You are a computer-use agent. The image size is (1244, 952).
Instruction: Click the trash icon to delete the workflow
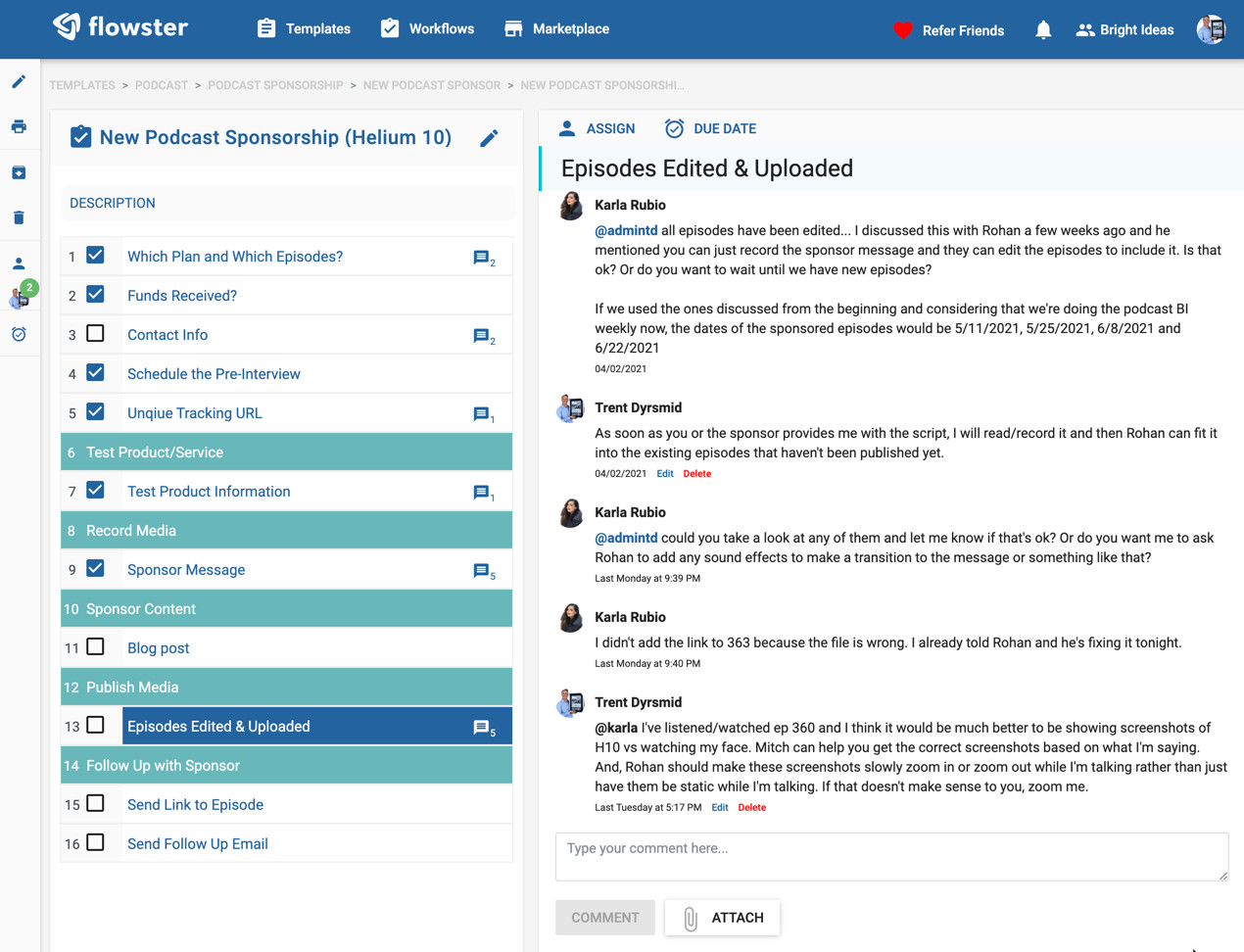19,216
